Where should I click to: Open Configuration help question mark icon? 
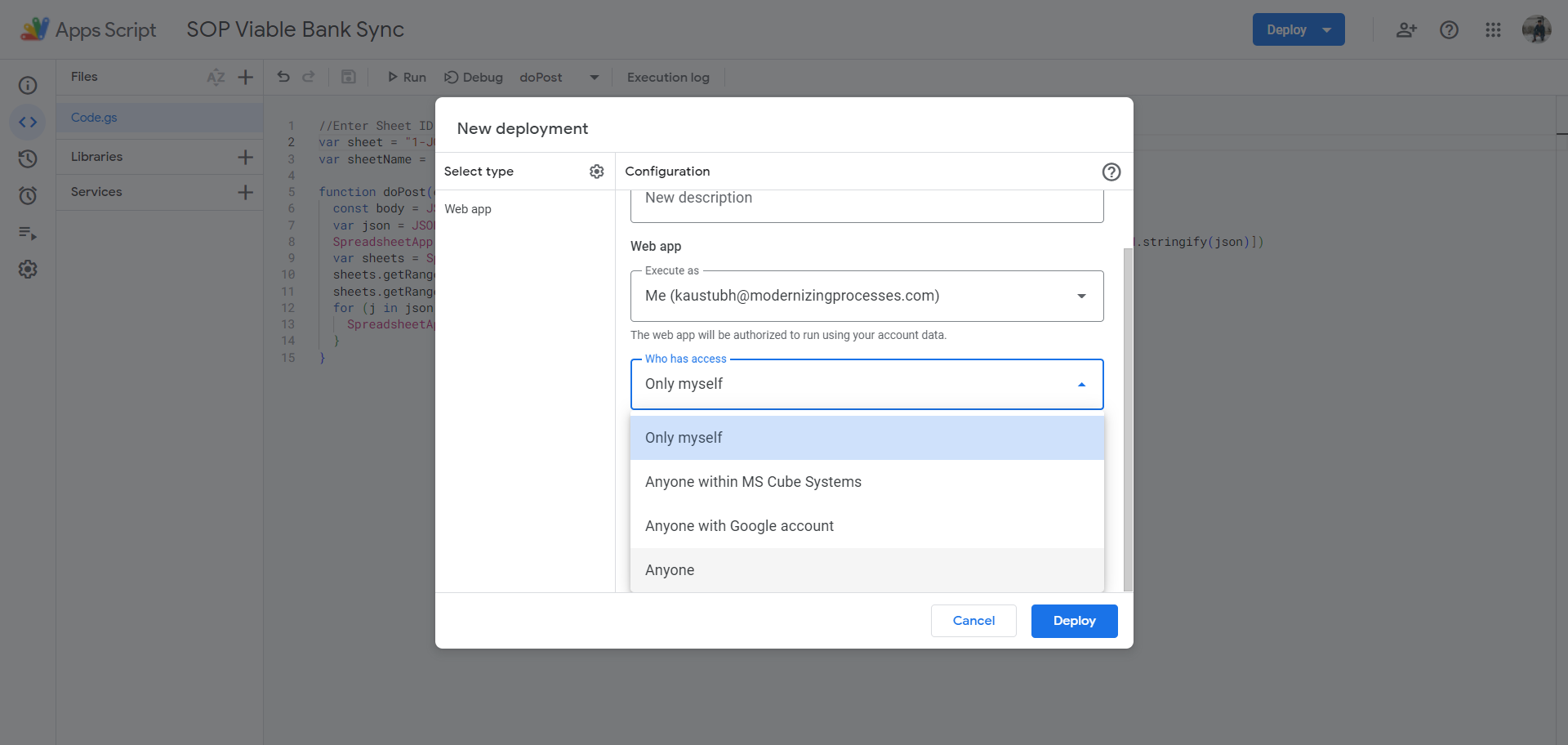click(x=1111, y=172)
